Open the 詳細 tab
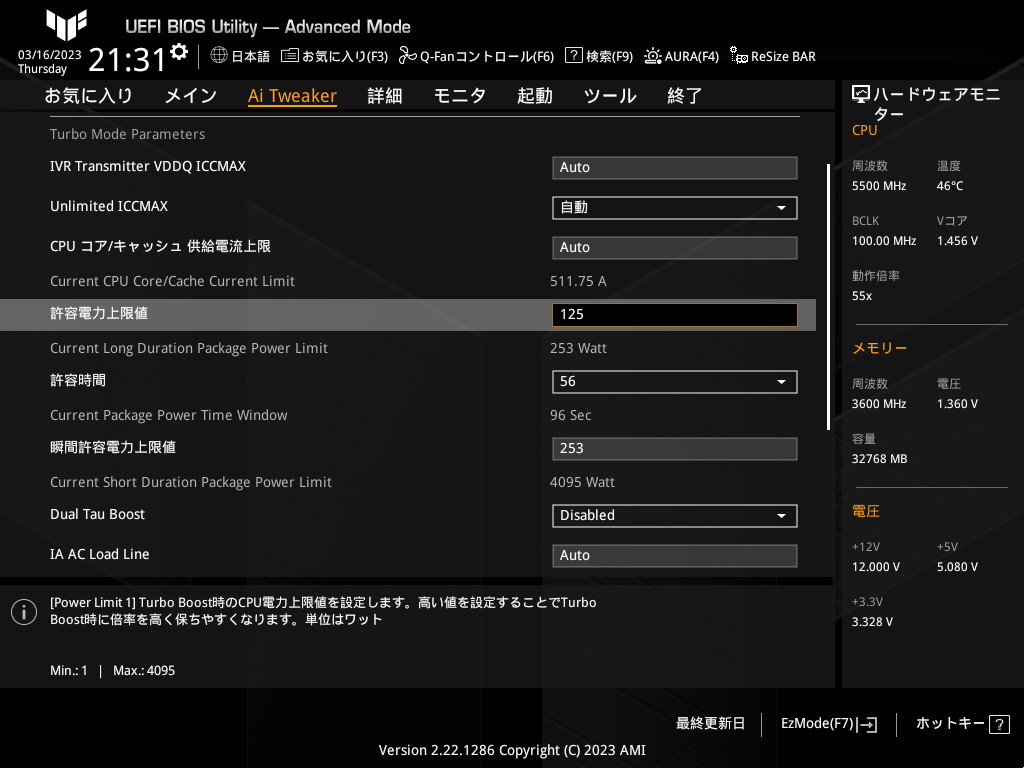Image resolution: width=1024 pixels, height=768 pixels. [x=385, y=96]
